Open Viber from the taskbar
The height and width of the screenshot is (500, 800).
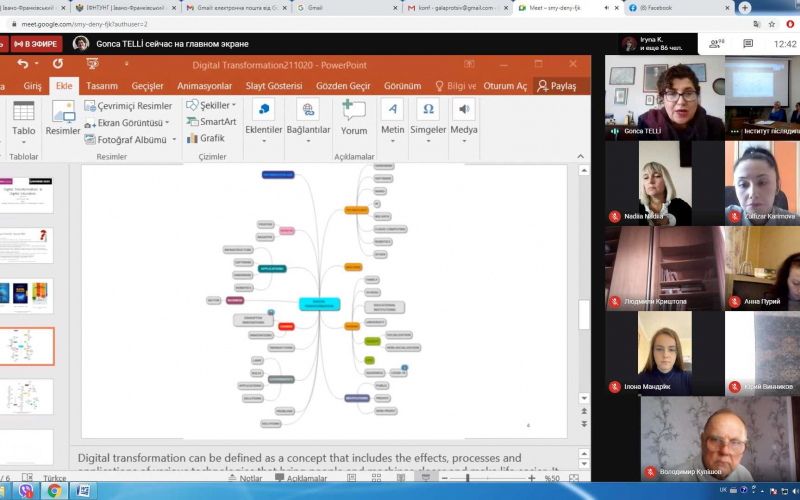click(x=25, y=491)
